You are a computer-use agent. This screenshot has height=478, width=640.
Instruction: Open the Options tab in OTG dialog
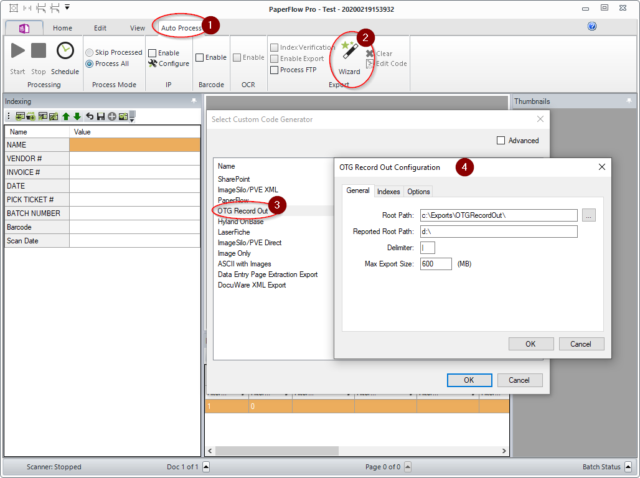(x=418, y=191)
